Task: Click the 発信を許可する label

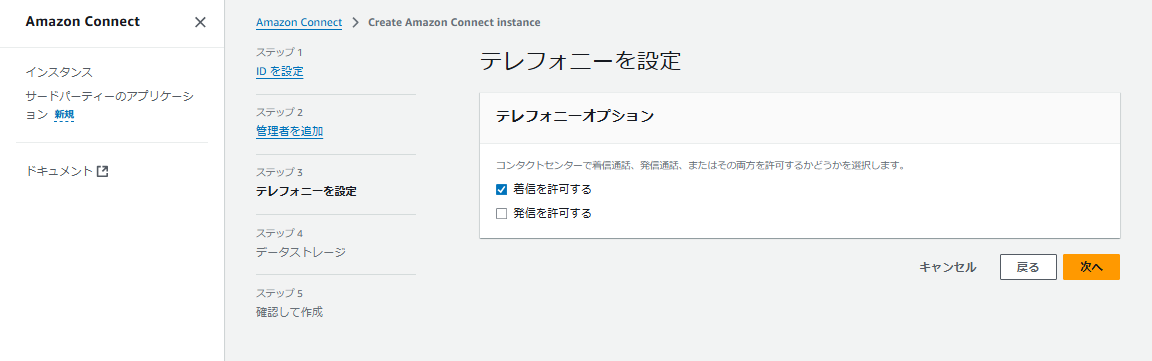Action: [552, 214]
